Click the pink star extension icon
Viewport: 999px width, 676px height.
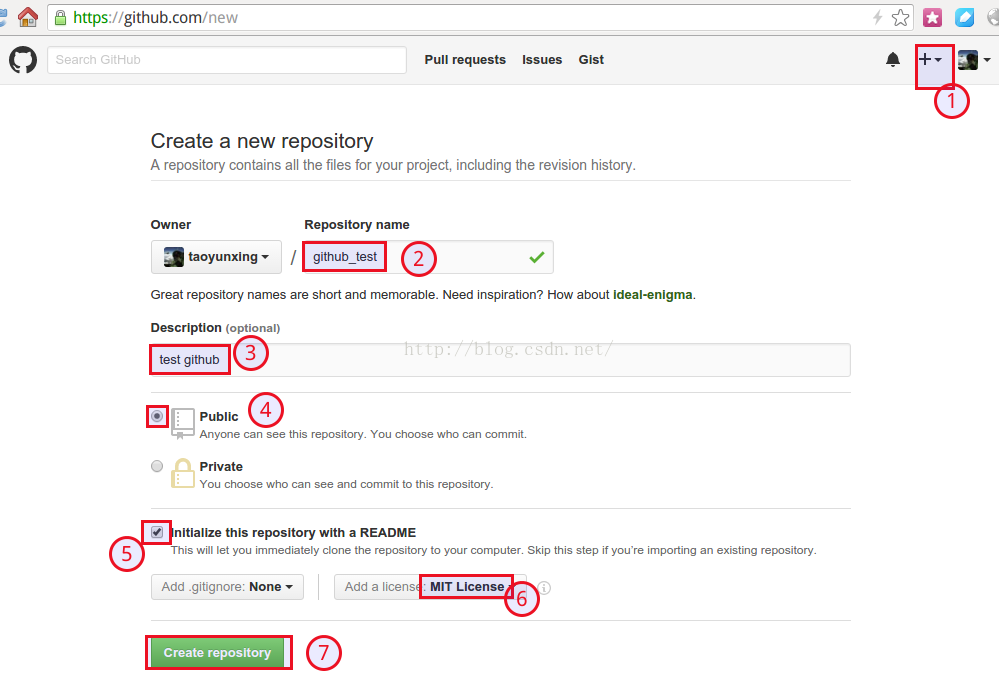(932, 17)
